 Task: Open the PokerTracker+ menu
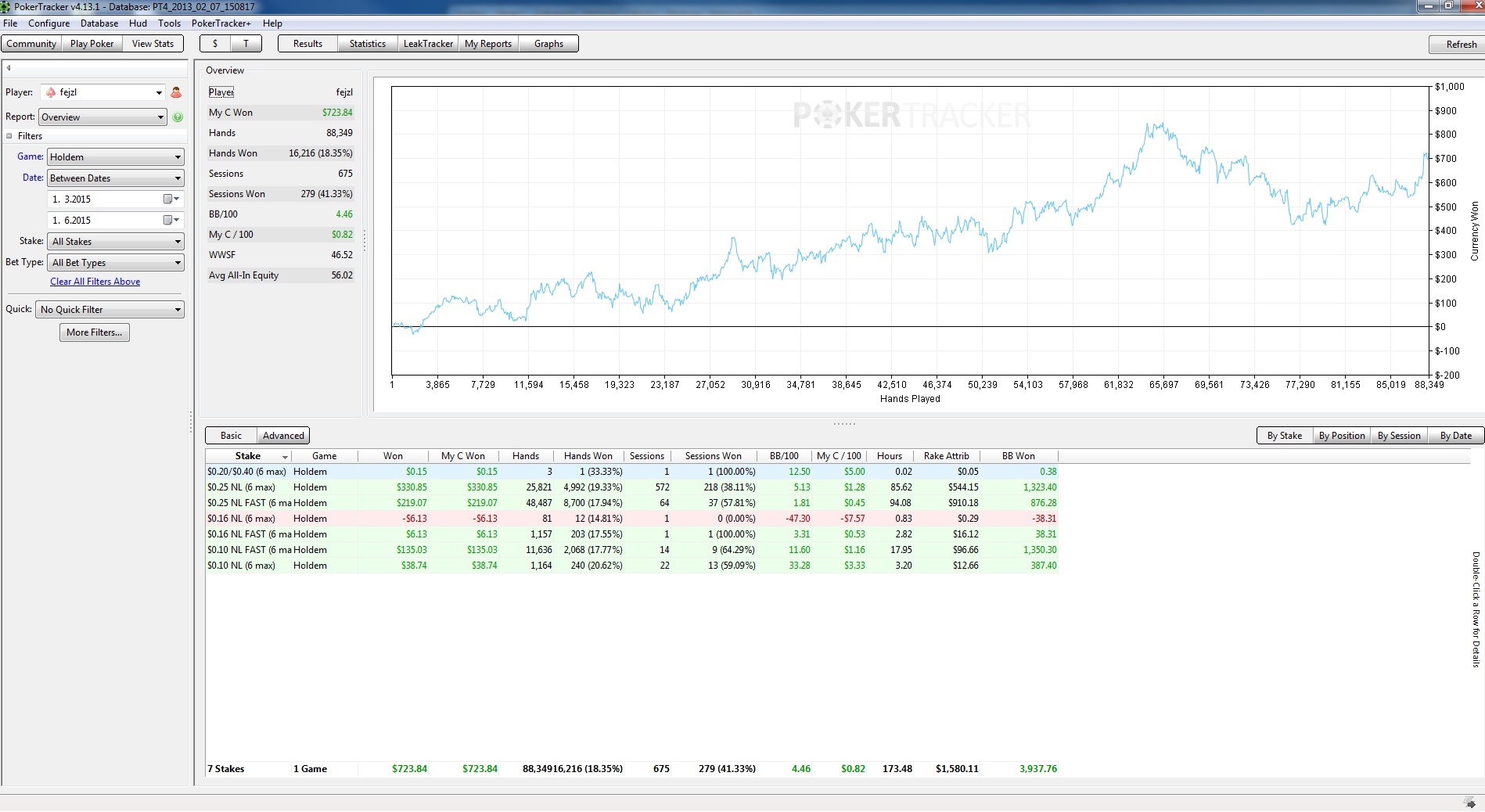[x=221, y=23]
